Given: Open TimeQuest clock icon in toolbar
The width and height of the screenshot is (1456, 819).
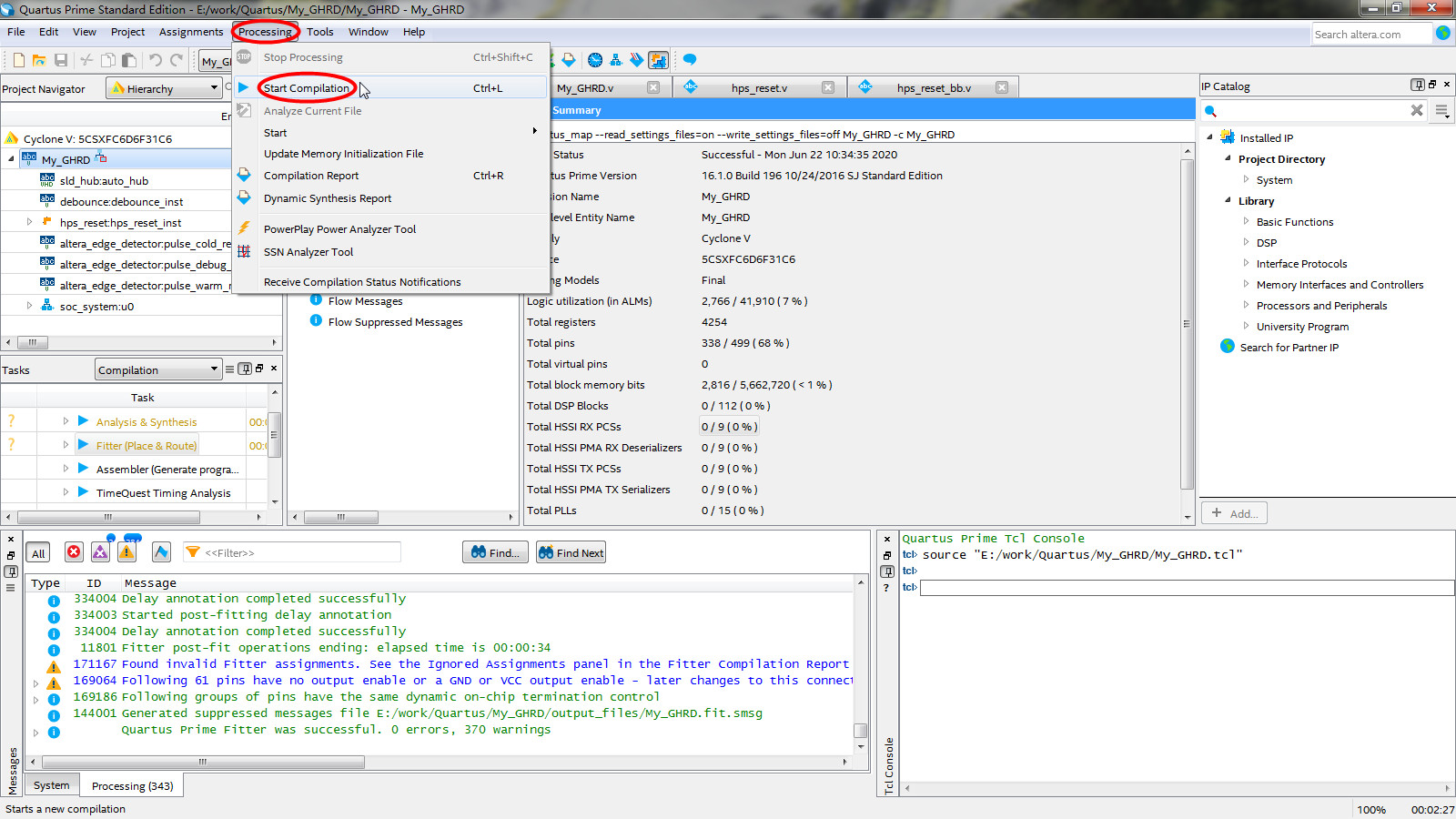Looking at the screenshot, I should [595, 60].
